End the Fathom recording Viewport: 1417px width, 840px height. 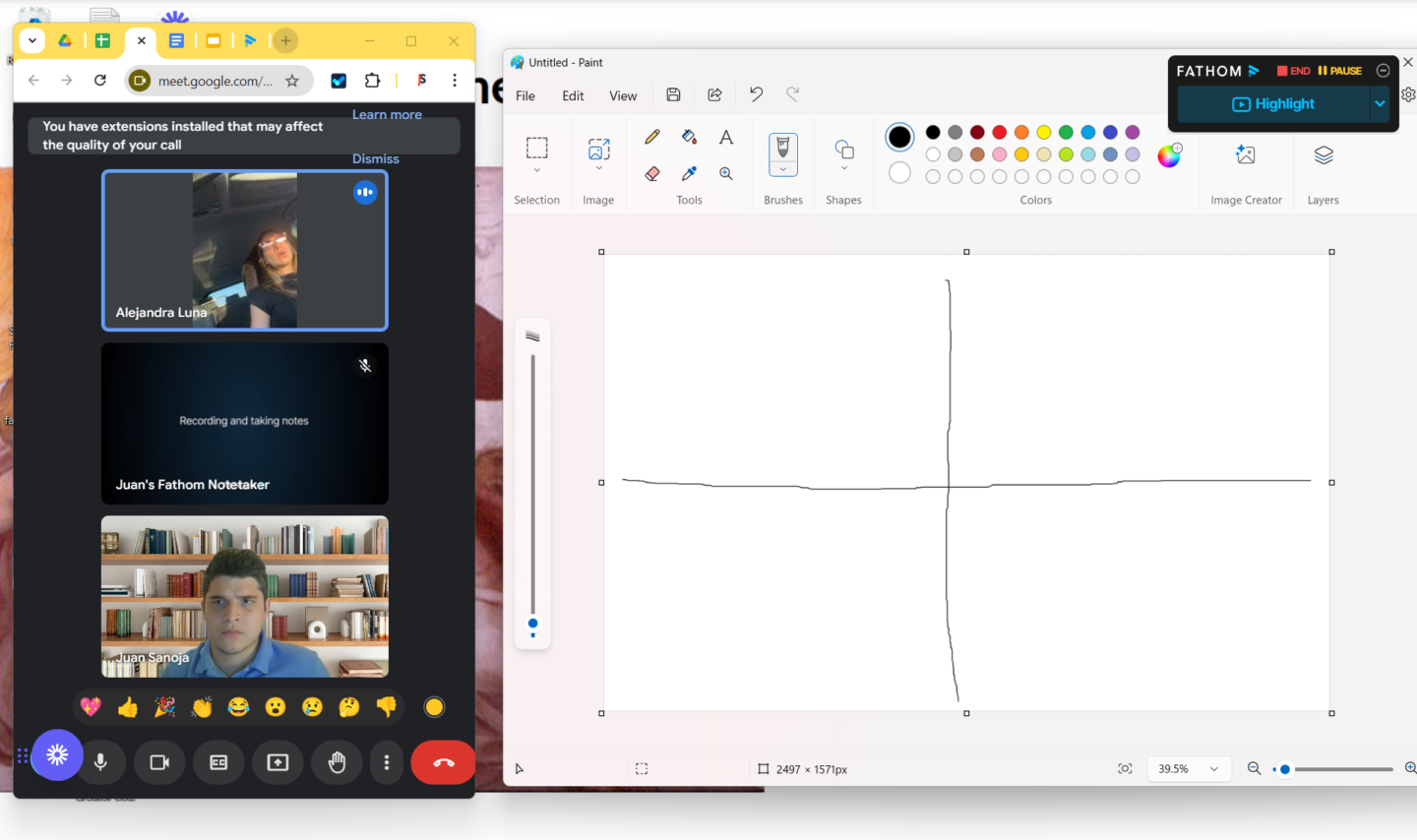[x=1293, y=71]
